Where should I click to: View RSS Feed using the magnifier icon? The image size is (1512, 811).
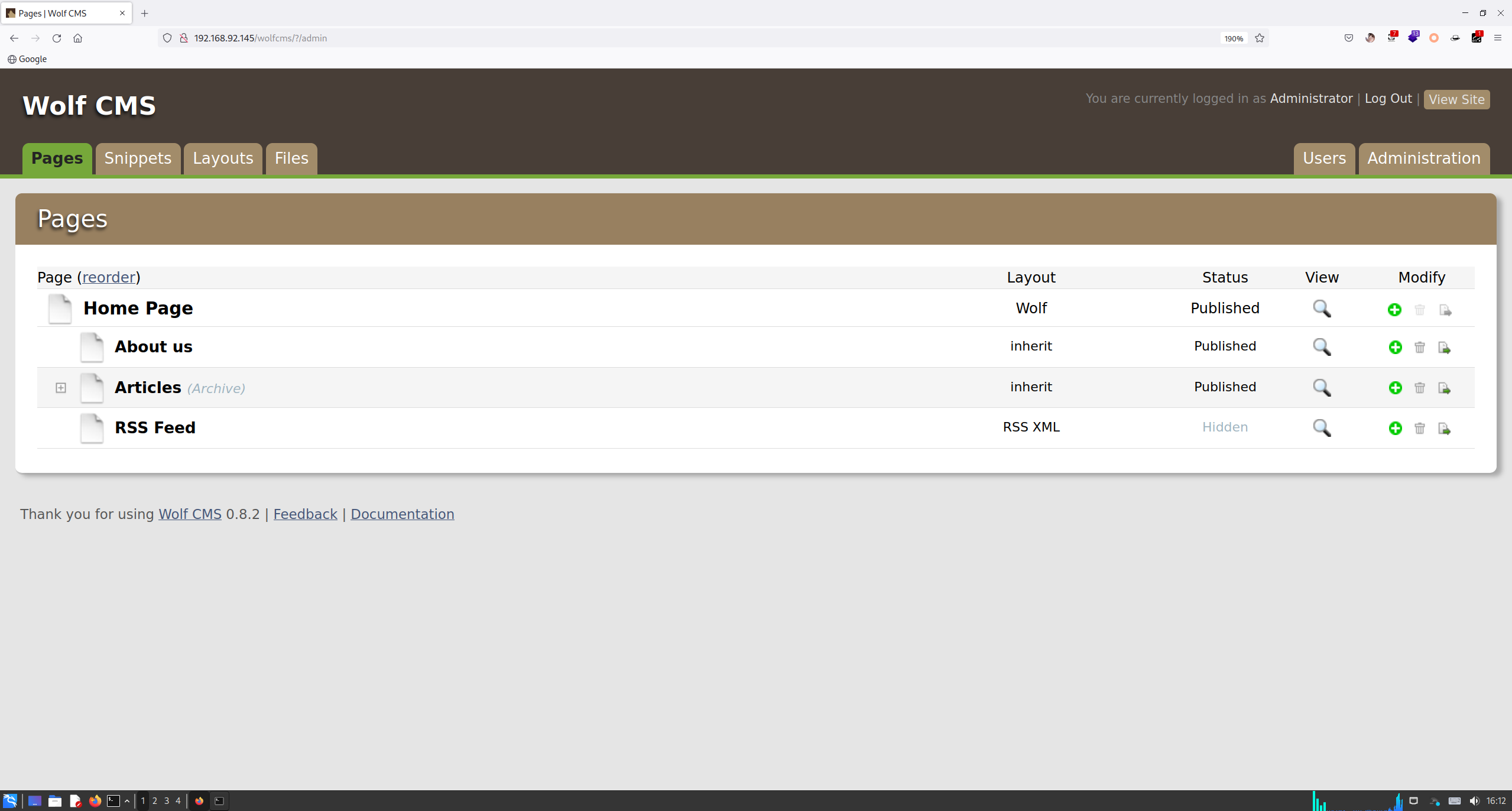coord(1322,427)
